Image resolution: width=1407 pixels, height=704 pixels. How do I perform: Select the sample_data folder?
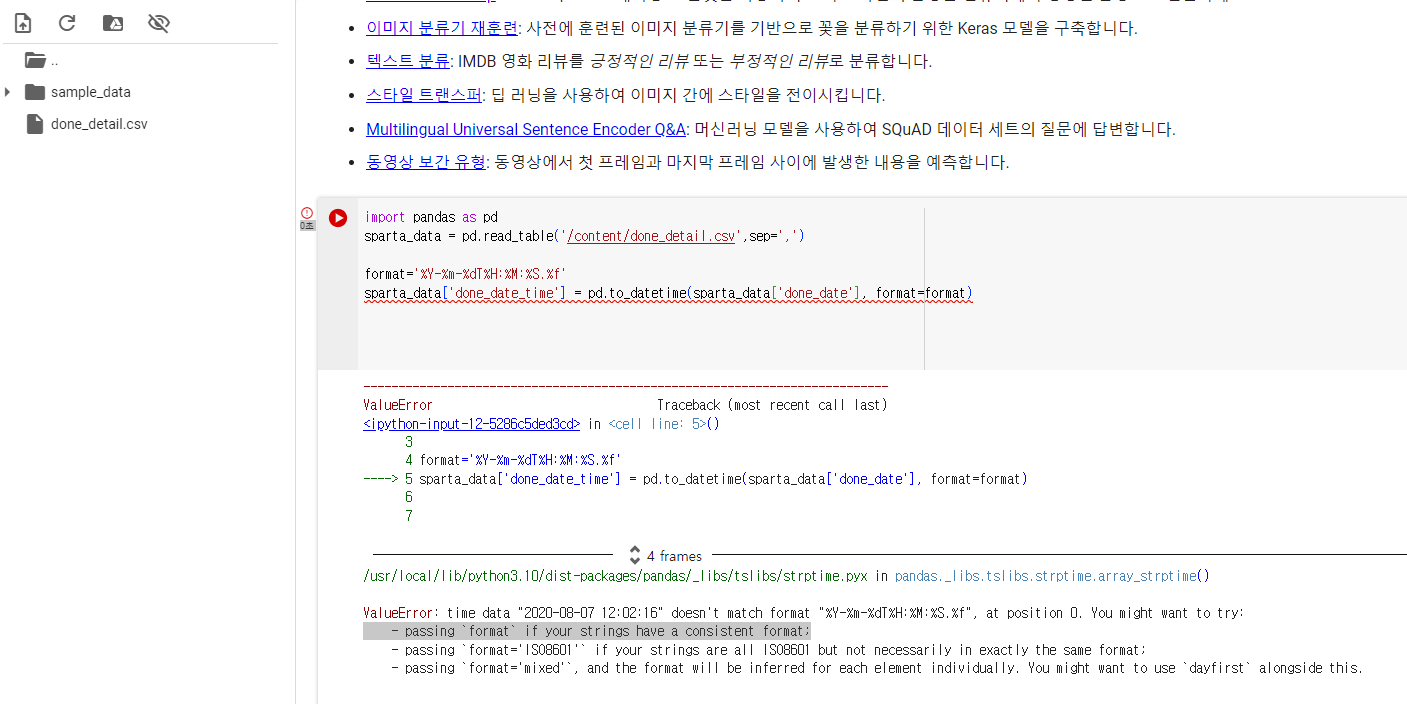90,92
